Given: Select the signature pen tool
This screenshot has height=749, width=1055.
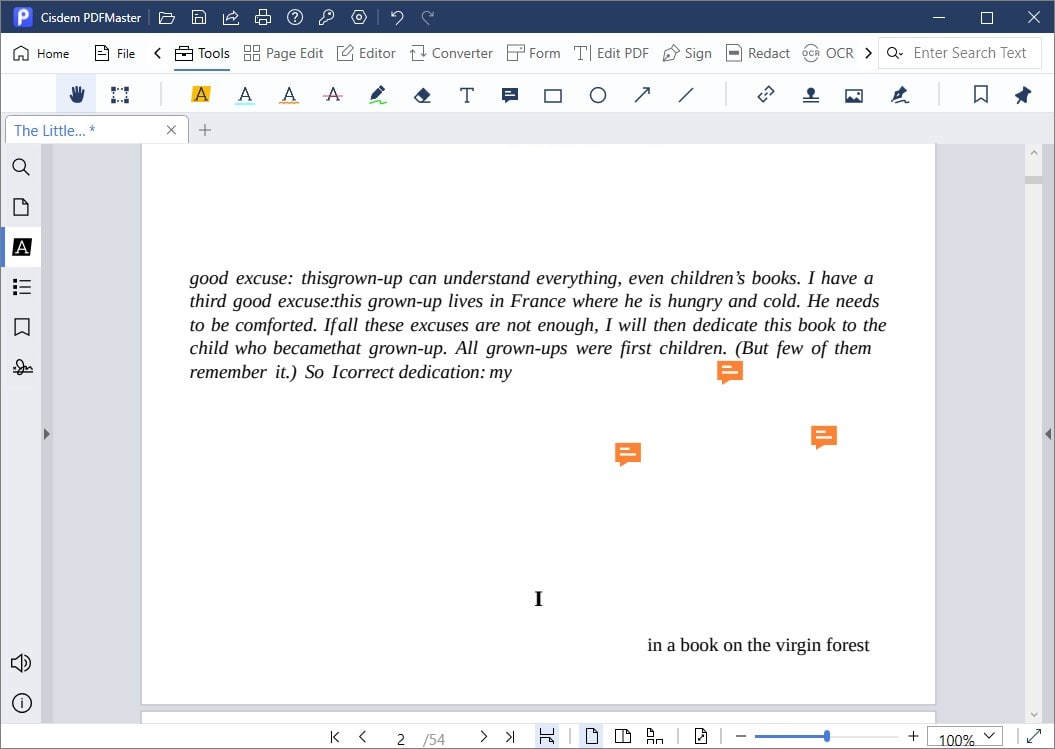Looking at the screenshot, I should (900, 95).
